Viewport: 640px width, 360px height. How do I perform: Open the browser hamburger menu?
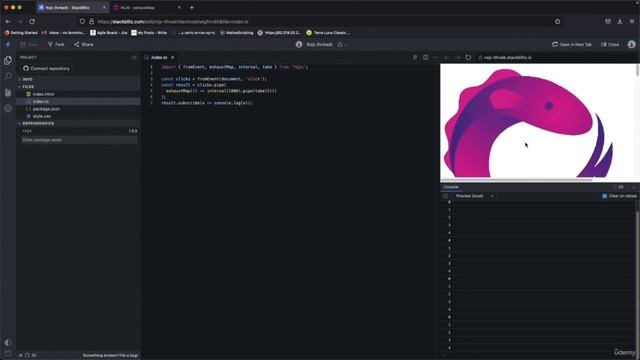tap(632, 21)
